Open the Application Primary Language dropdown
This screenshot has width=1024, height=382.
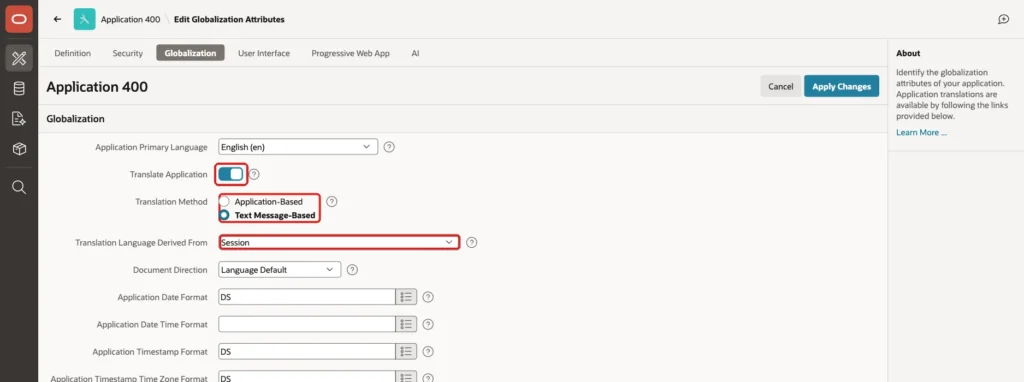coord(298,147)
